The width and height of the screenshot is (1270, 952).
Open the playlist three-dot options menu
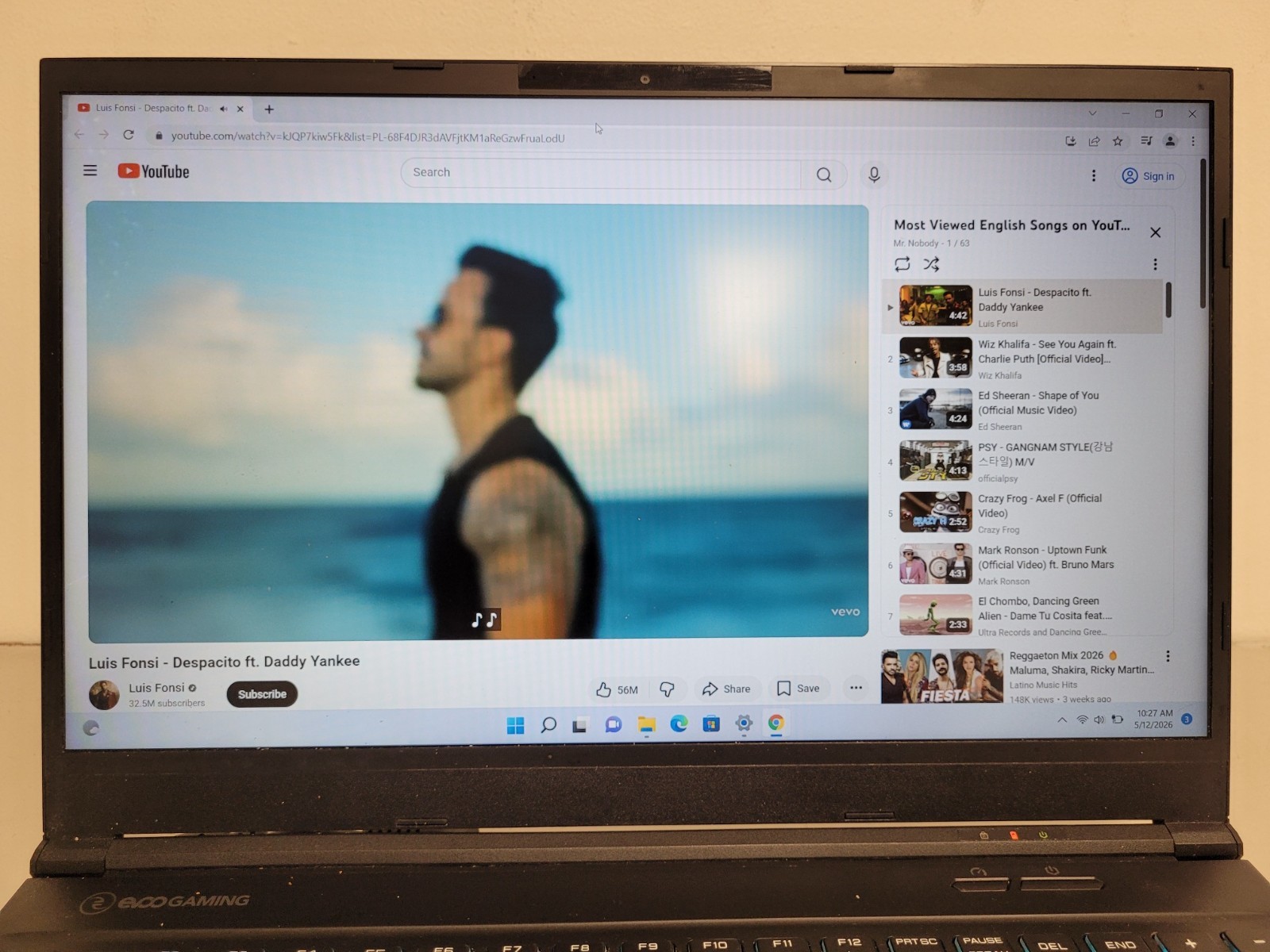tap(1155, 264)
